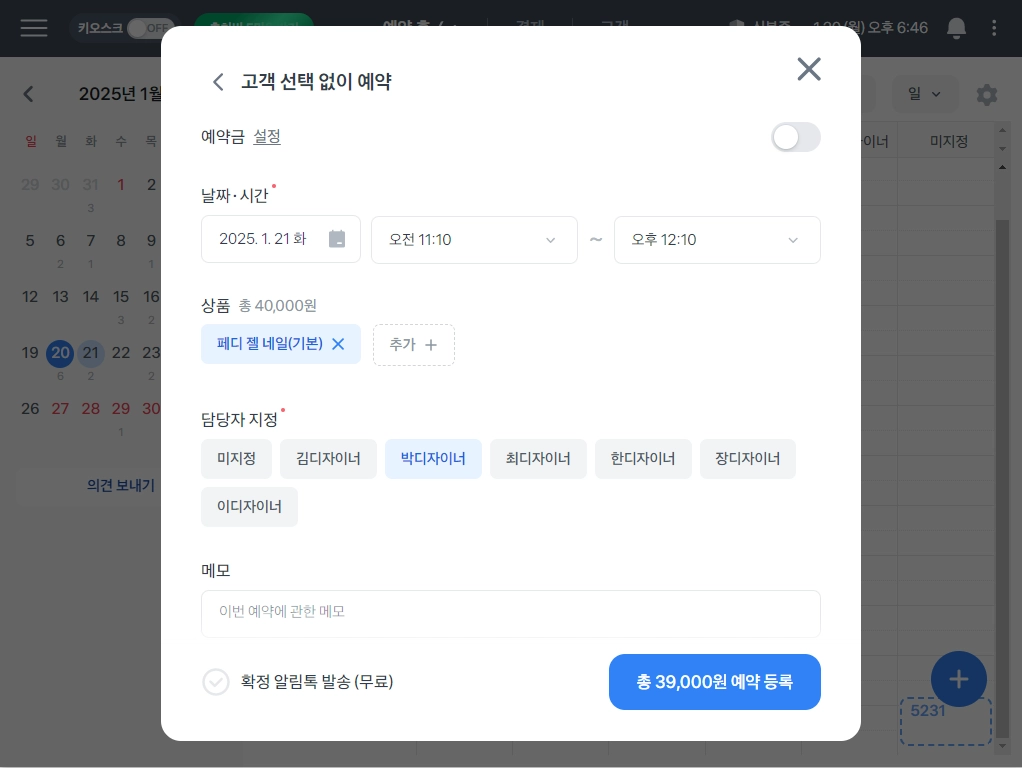Select 한디자이너 as the assignee

pos(643,459)
